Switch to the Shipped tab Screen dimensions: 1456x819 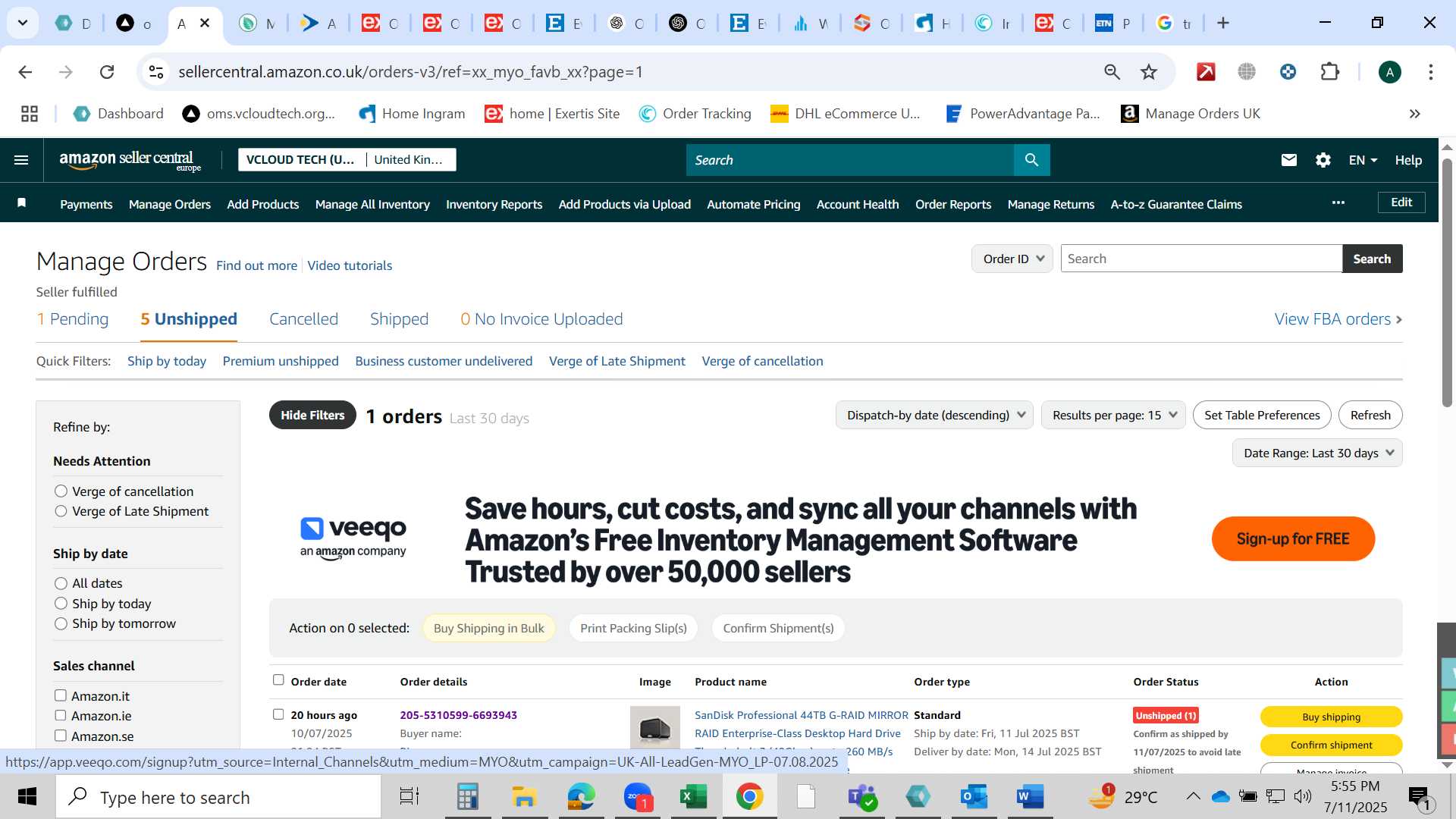click(x=399, y=319)
